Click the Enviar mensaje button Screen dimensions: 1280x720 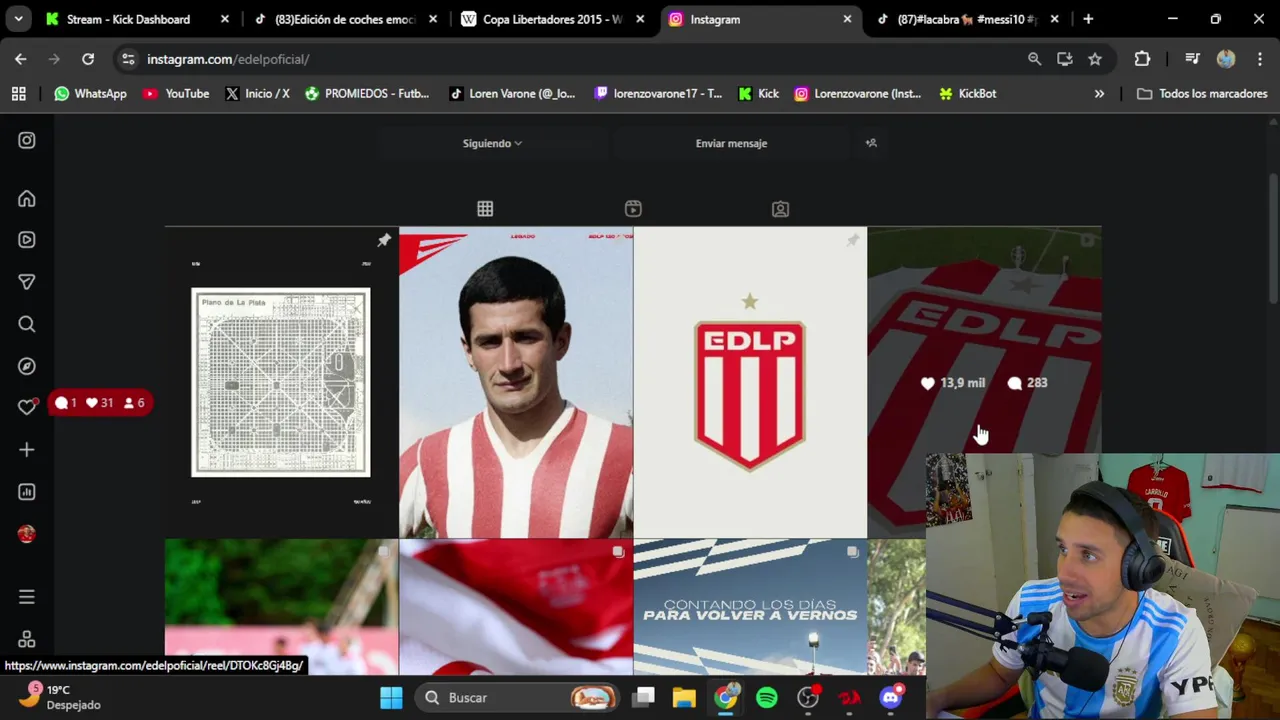[x=731, y=143]
